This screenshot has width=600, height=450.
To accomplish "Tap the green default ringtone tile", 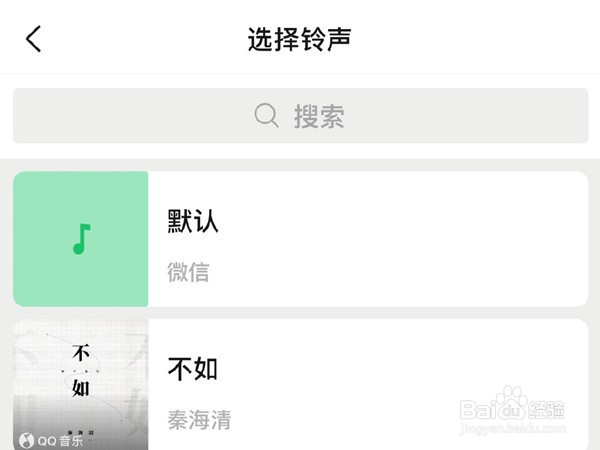I will (81, 239).
